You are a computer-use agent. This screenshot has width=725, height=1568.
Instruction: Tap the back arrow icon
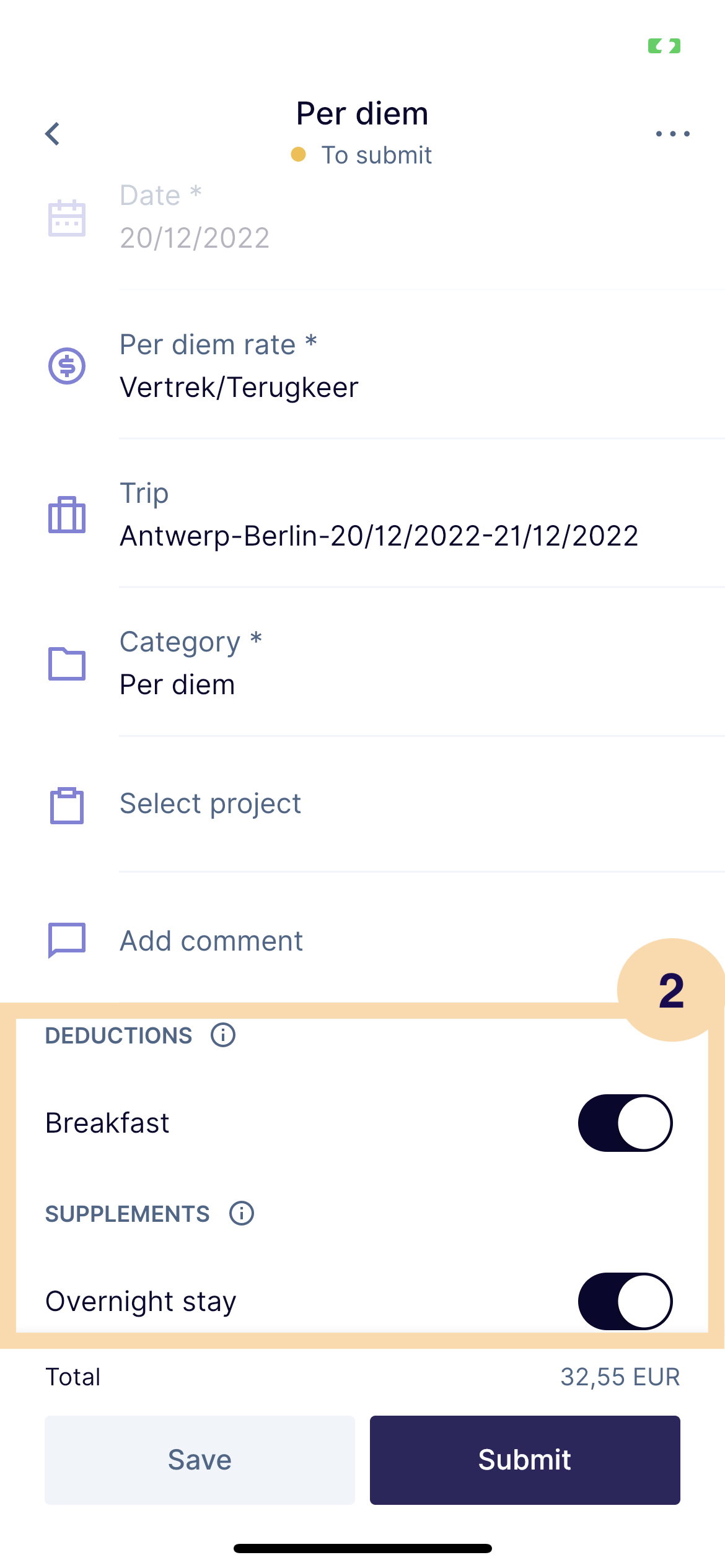click(x=53, y=134)
